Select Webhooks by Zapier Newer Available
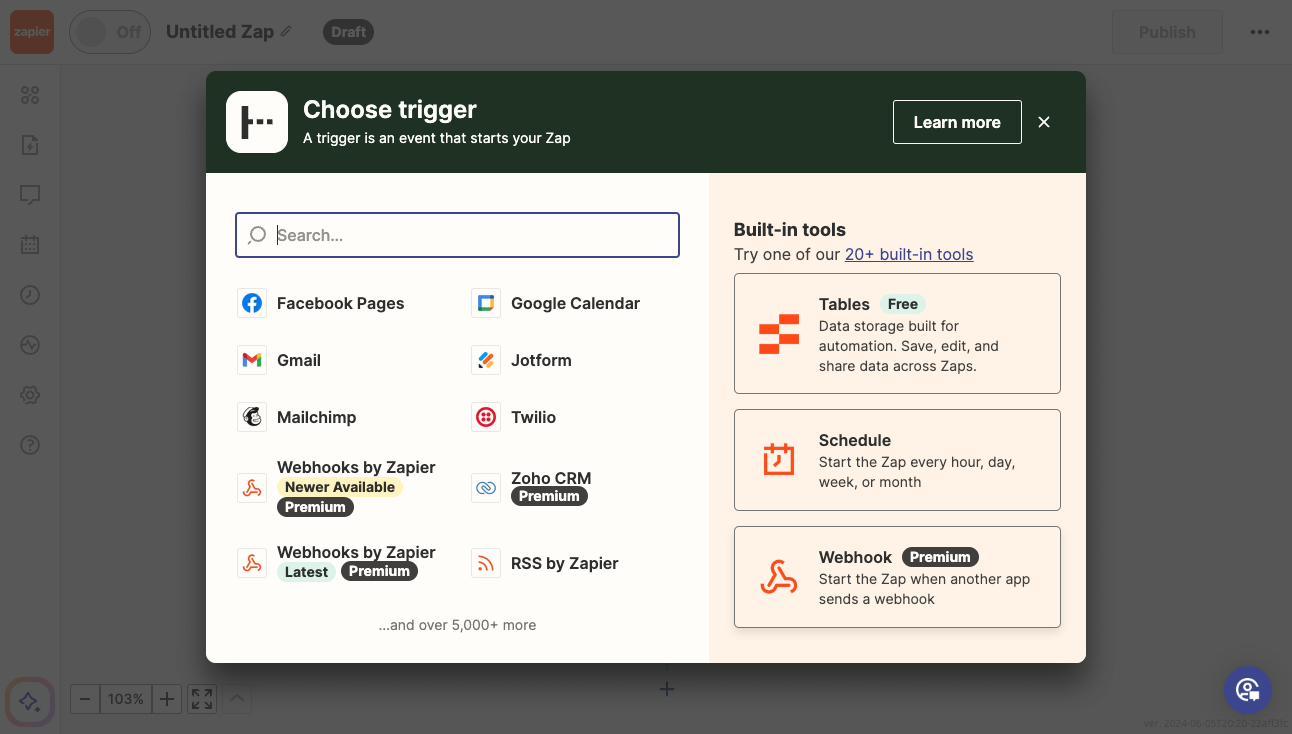 tap(337, 487)
